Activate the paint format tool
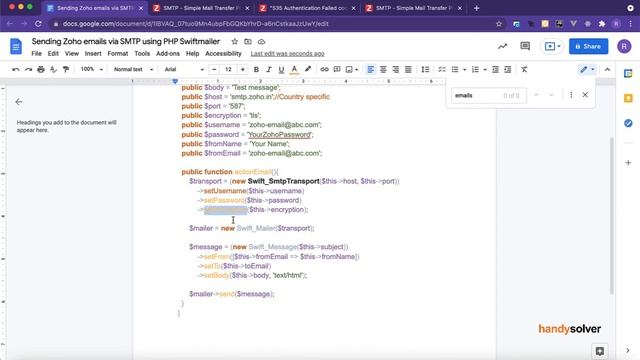Screen dimensions: 640x360 [66, 70]
